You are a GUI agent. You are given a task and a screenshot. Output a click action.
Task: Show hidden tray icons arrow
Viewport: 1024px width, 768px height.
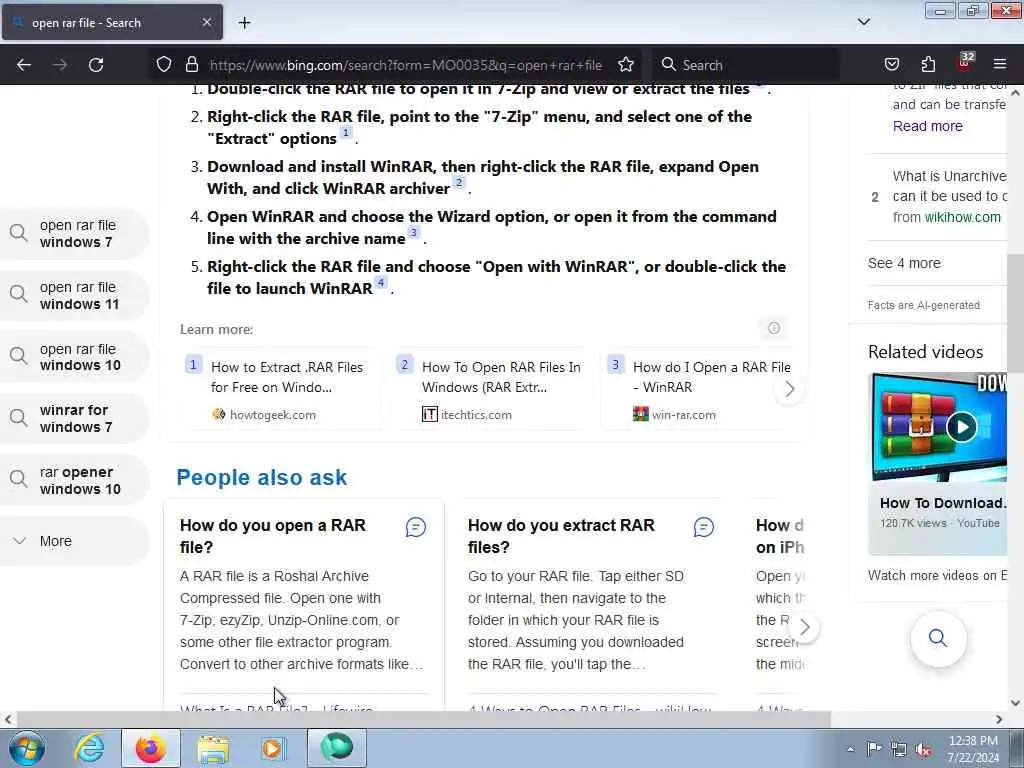tap(850, 750)
